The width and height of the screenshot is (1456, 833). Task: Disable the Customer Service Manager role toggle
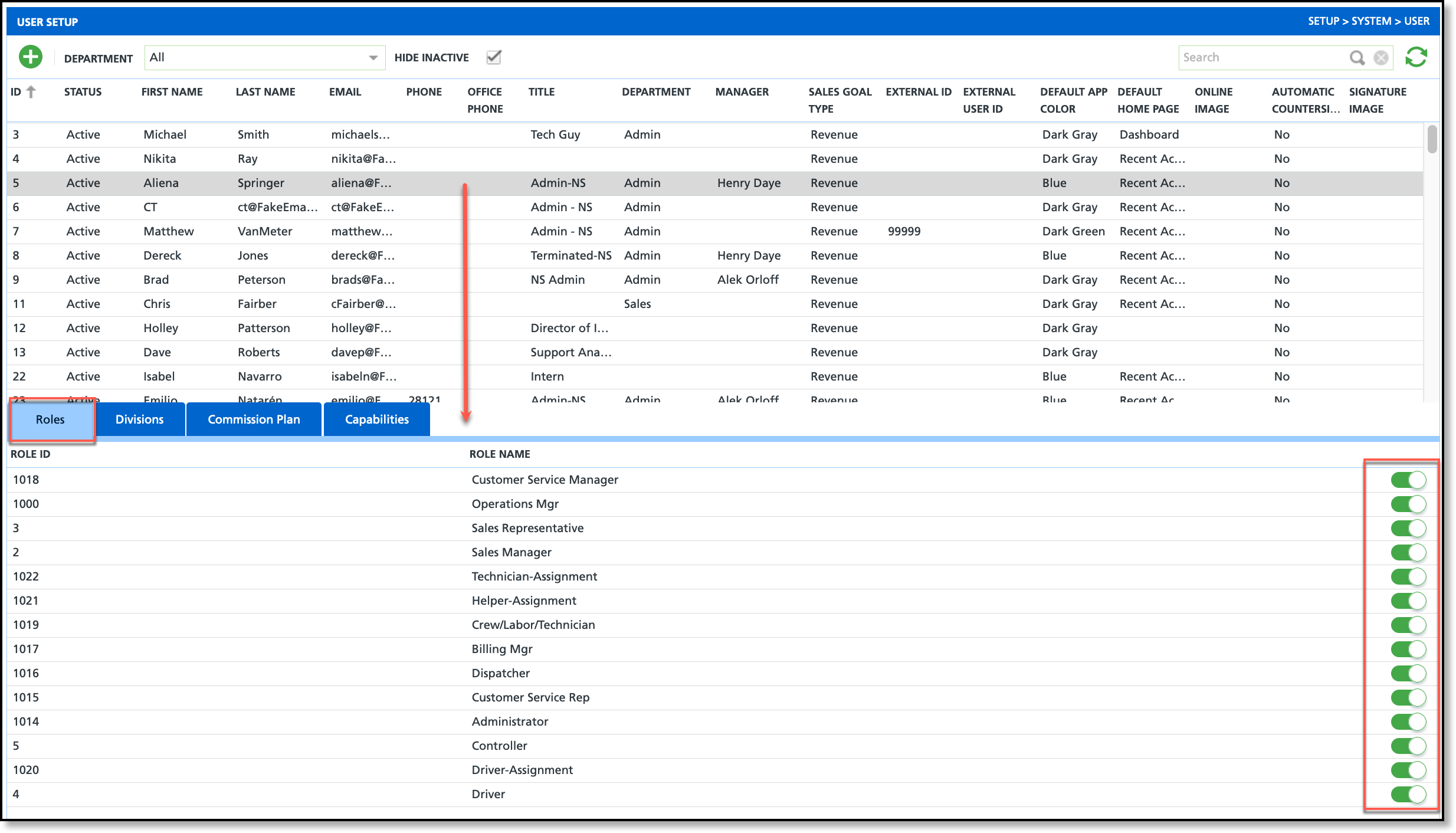[1408, 480]
